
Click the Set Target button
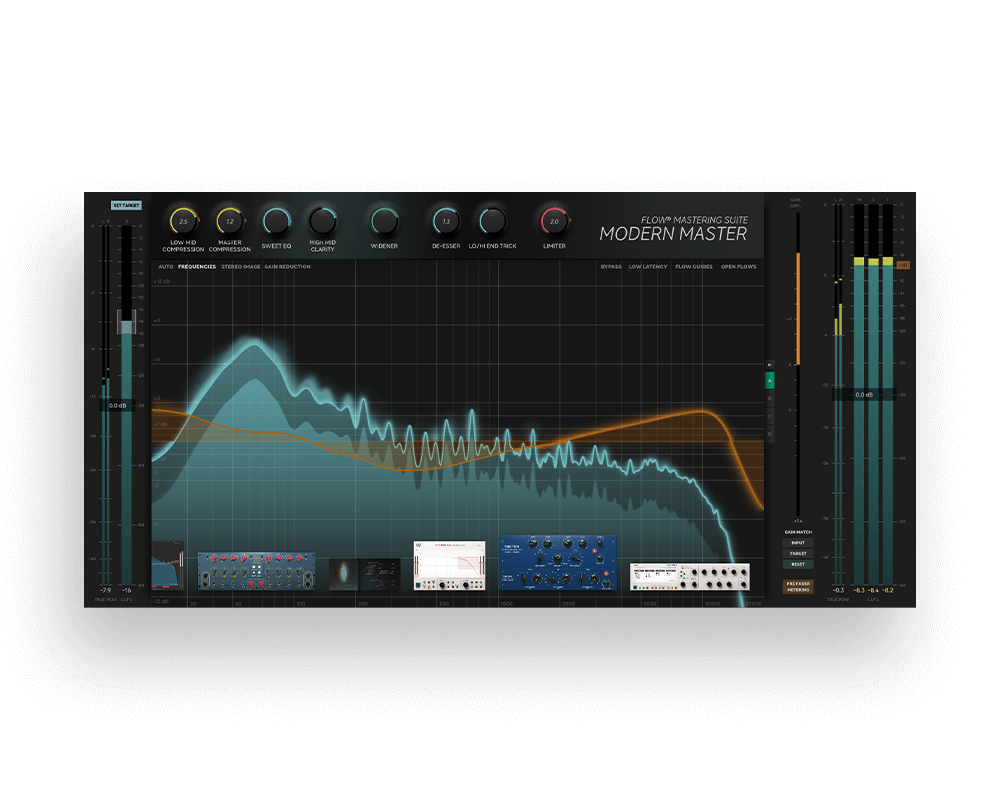126,205
